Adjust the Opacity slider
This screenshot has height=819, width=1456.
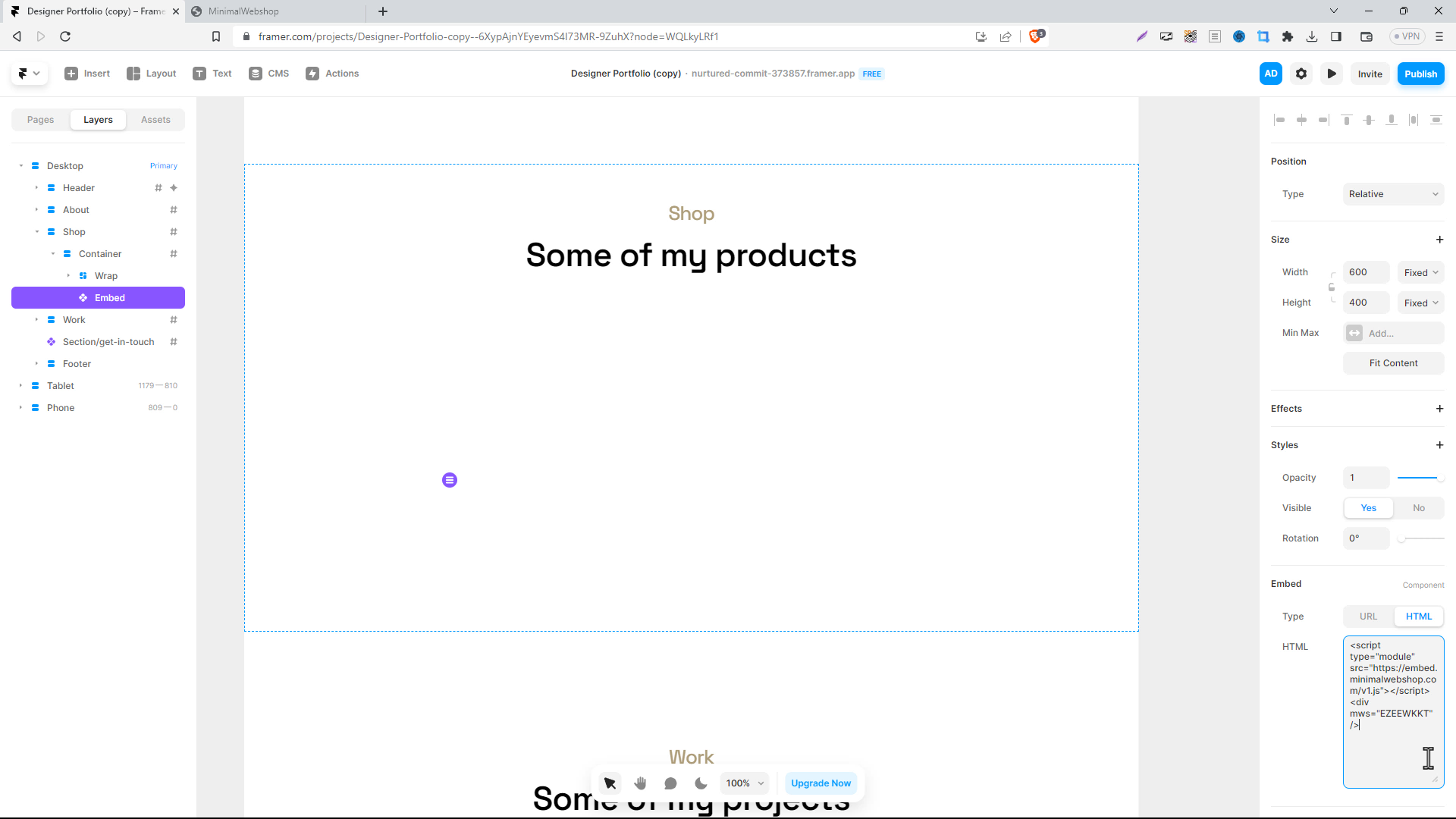[x=1420, y=478]
